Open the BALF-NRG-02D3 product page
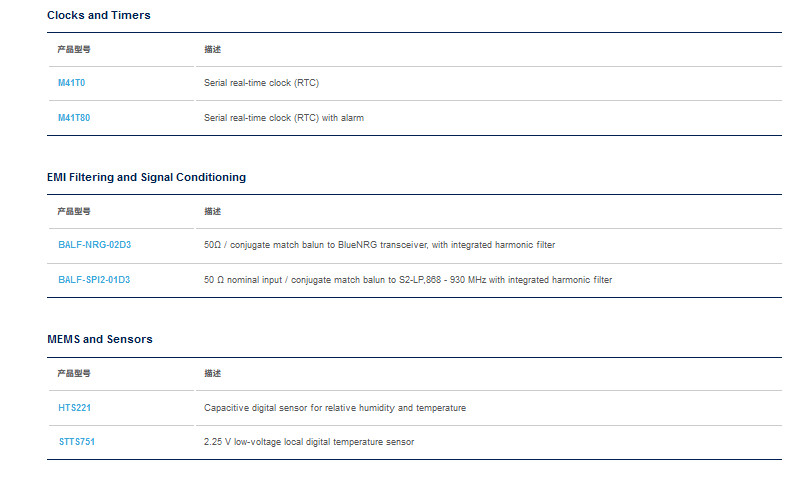Viewport: 812px width, 479px height. (95, 245)
